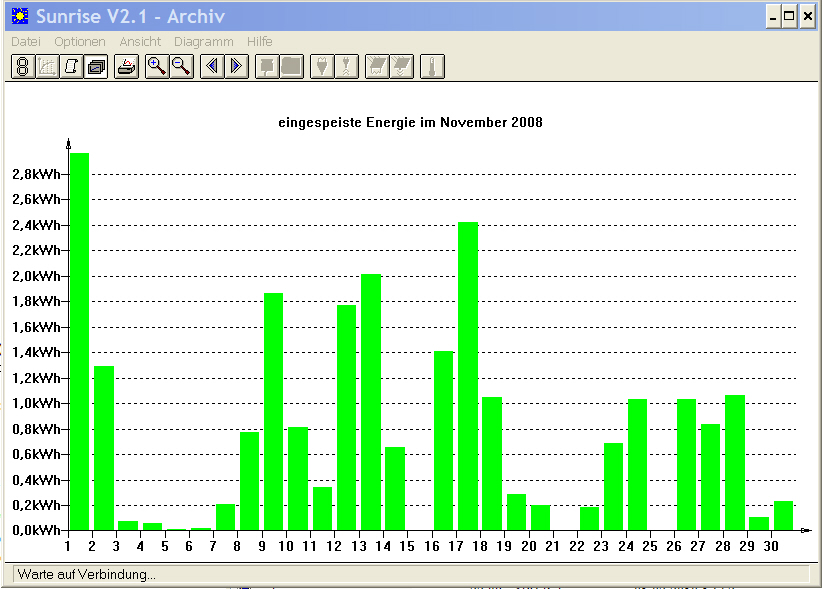Click the green bar for day 24
This screenshot has width=823, height=589.
tap(638, 465)
